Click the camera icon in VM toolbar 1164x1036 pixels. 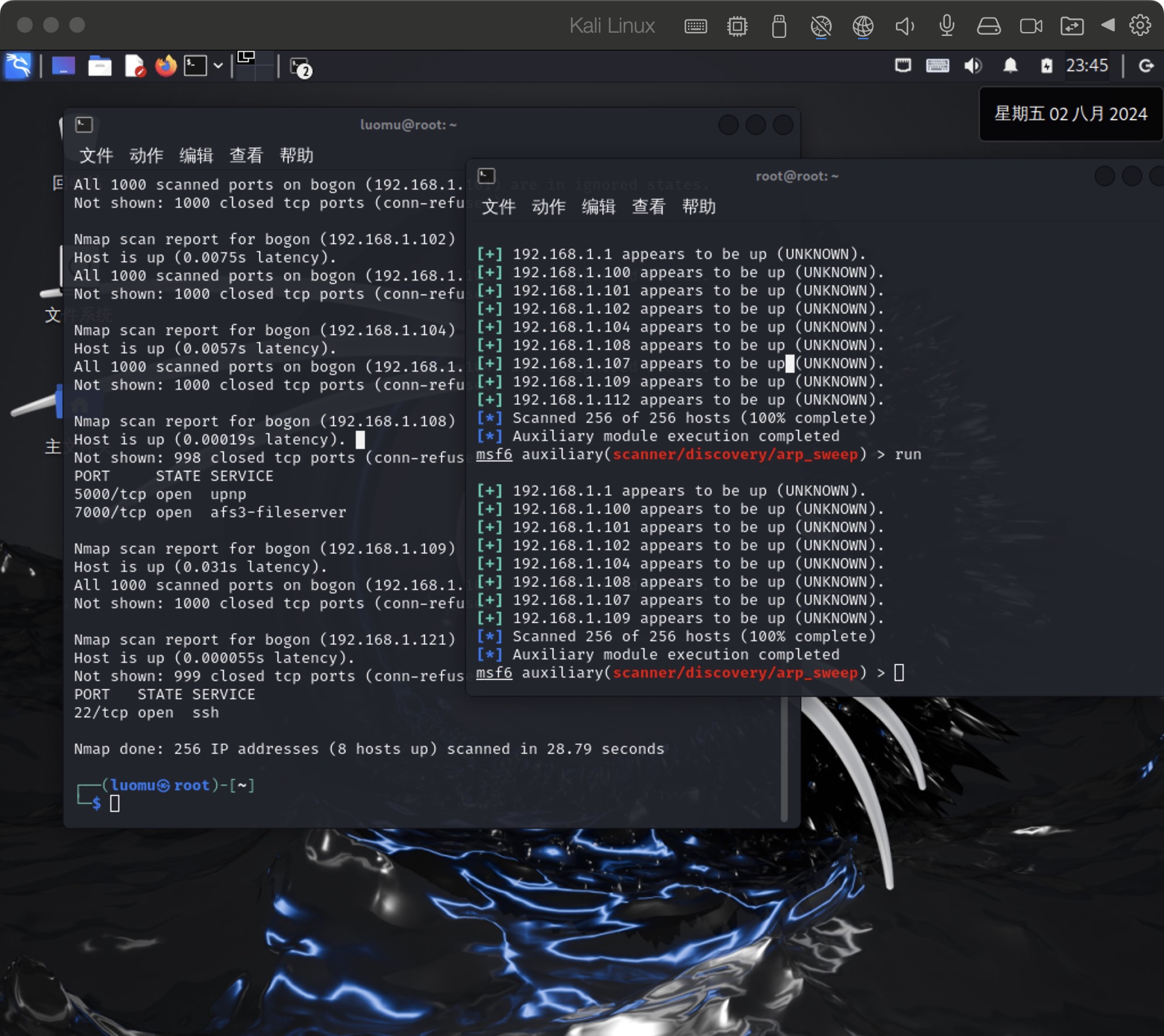coord(1031,26)
